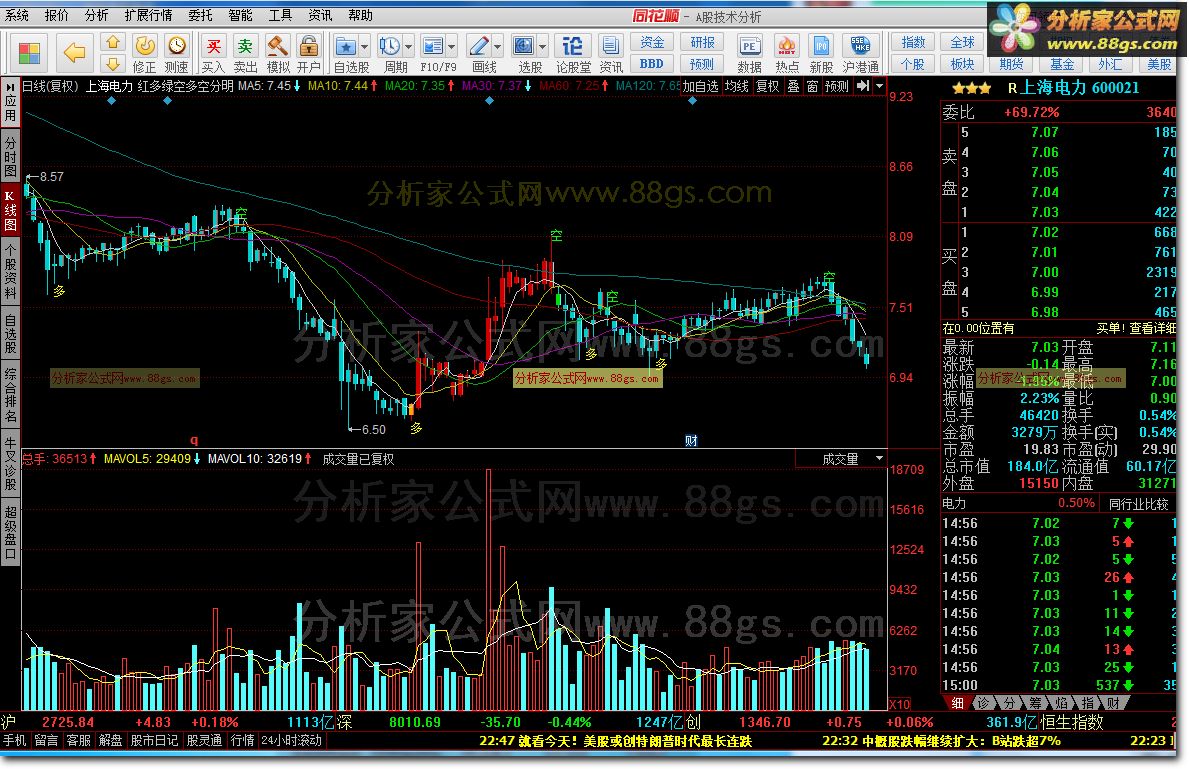The width and height of the screenshot is (1189, 769).
Task: Open the 沪港通 icon
Action: click(x=861, y=54)
